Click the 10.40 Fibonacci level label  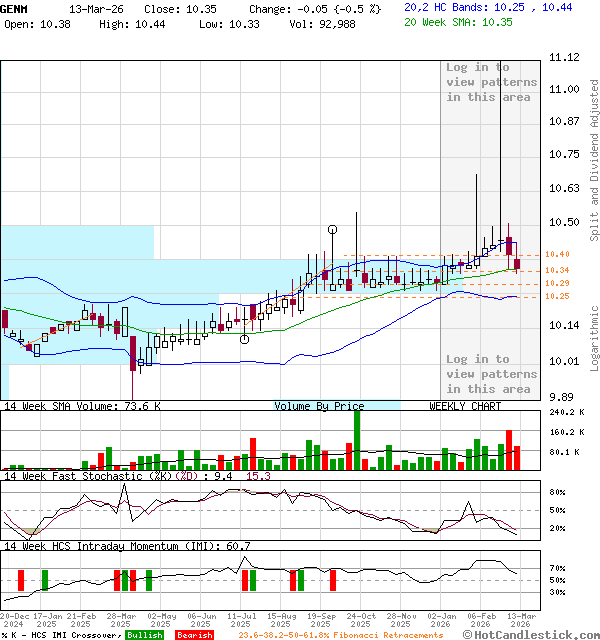[557, 255]
